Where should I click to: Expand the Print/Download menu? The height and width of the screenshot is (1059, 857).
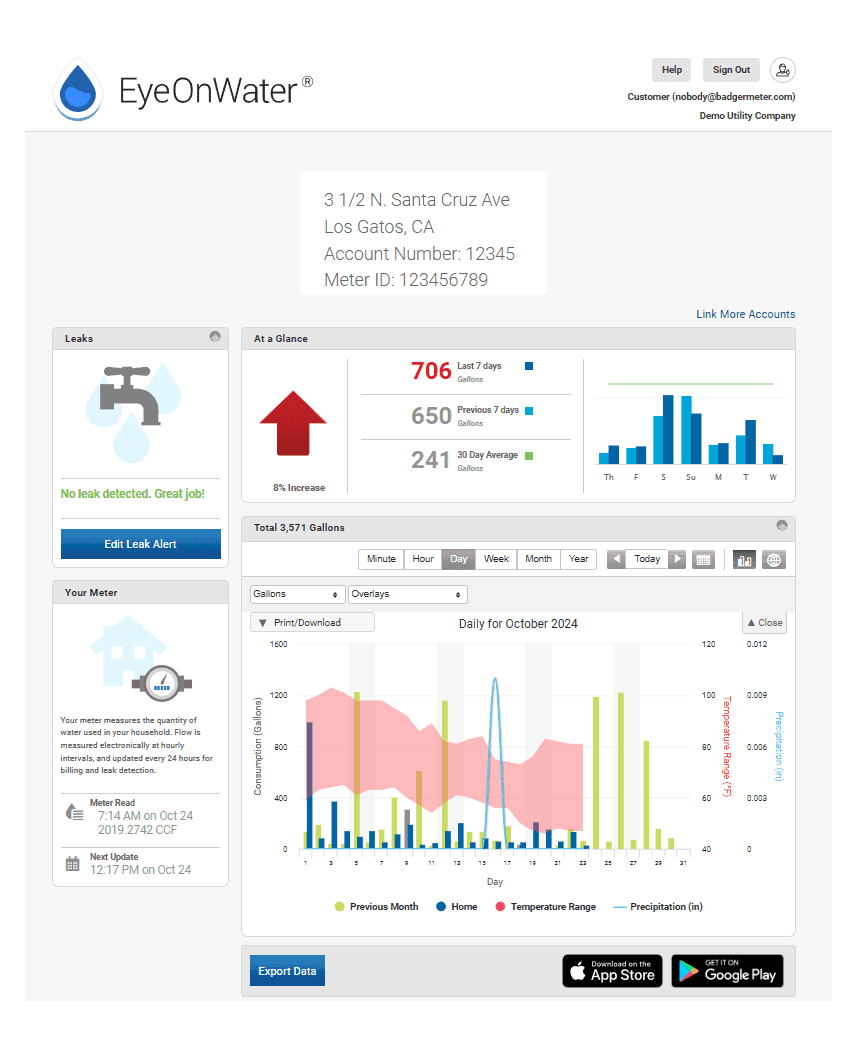[312, 623]
